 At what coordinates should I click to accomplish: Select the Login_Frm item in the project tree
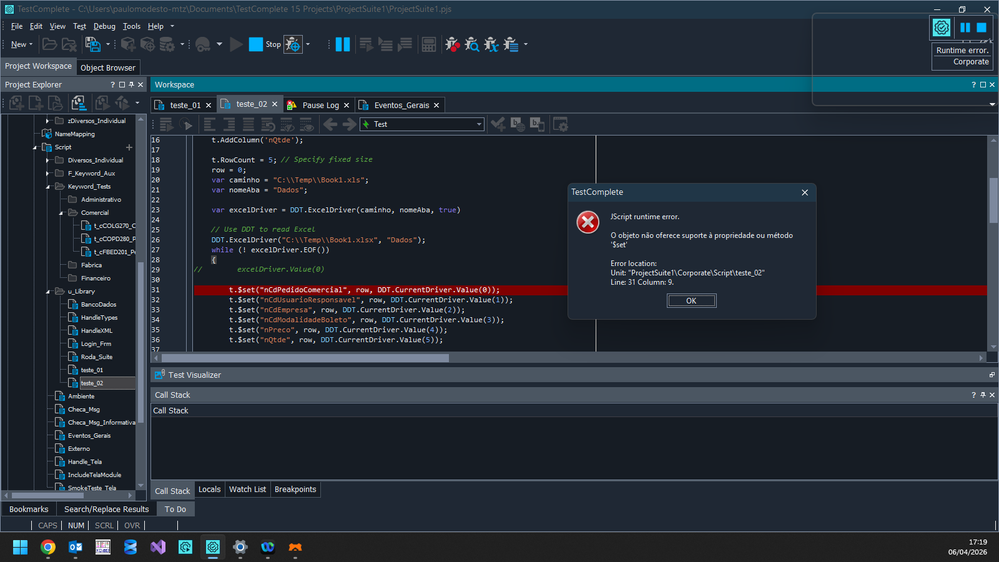click(x=96, y=343)
